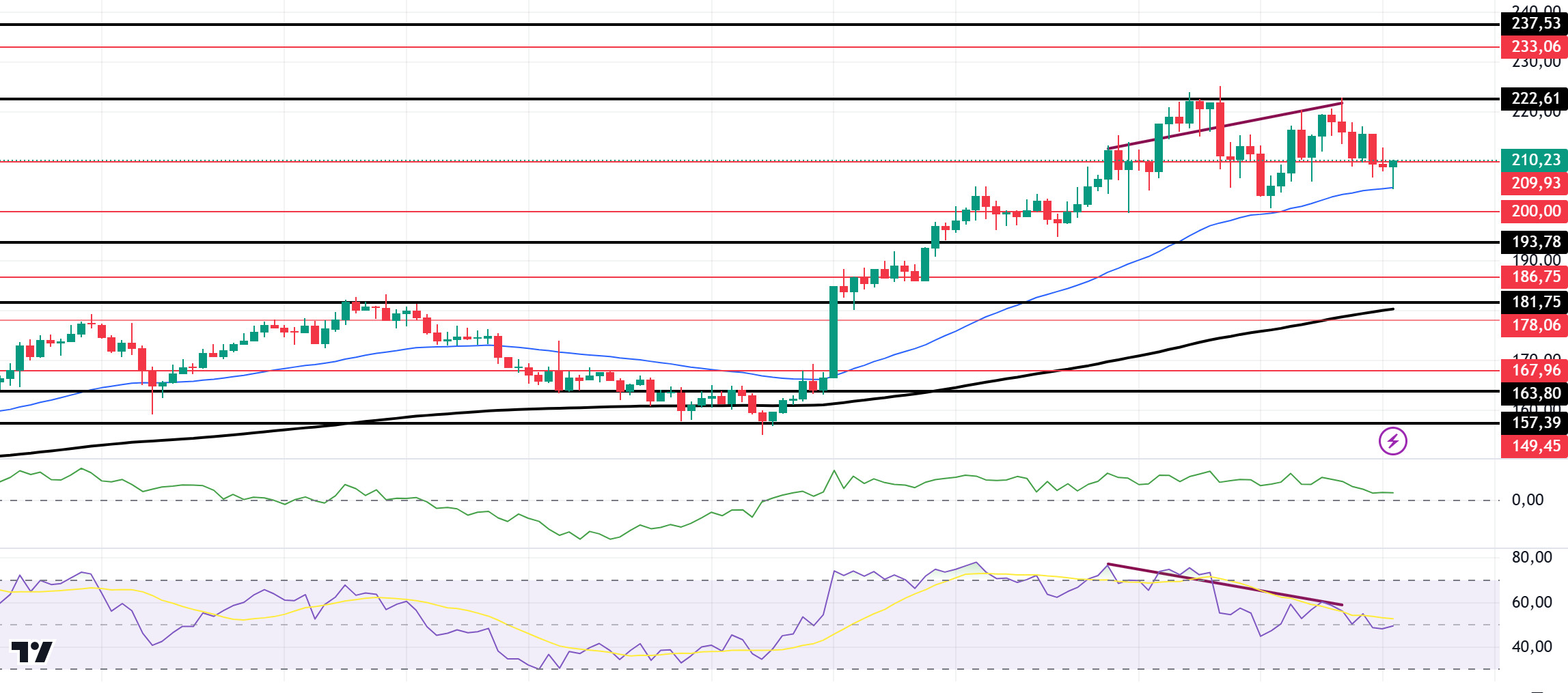The height and width of the screenshot is (693, 1568).
Task: Click the 80,00 RSI axis value
Action: tap(1532, 557)
